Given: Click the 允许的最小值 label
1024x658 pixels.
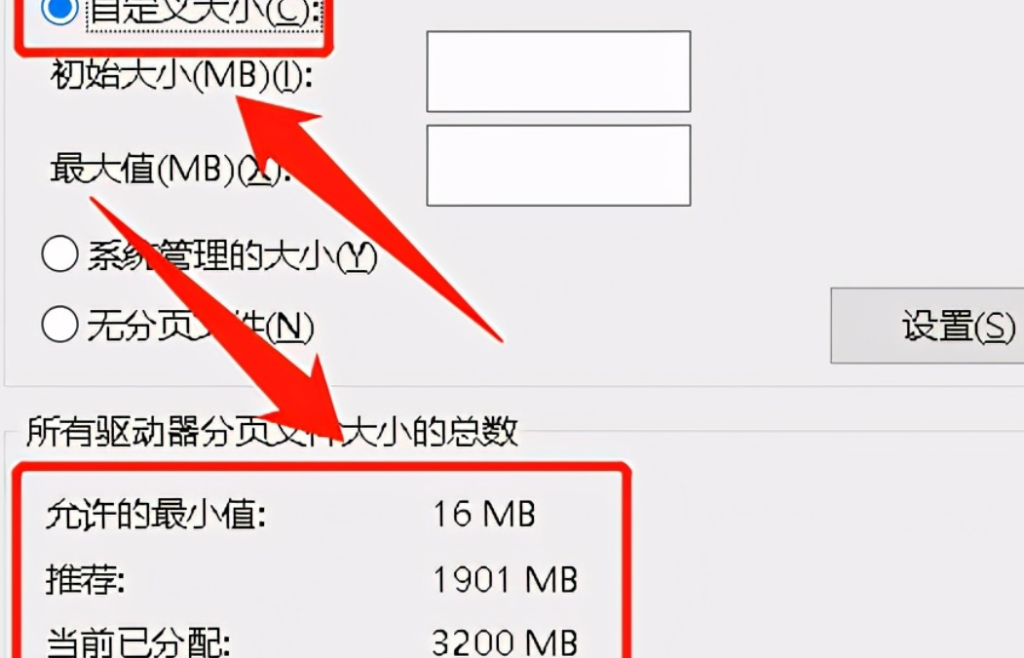Looking at the screenshot, I should (156, 514).
